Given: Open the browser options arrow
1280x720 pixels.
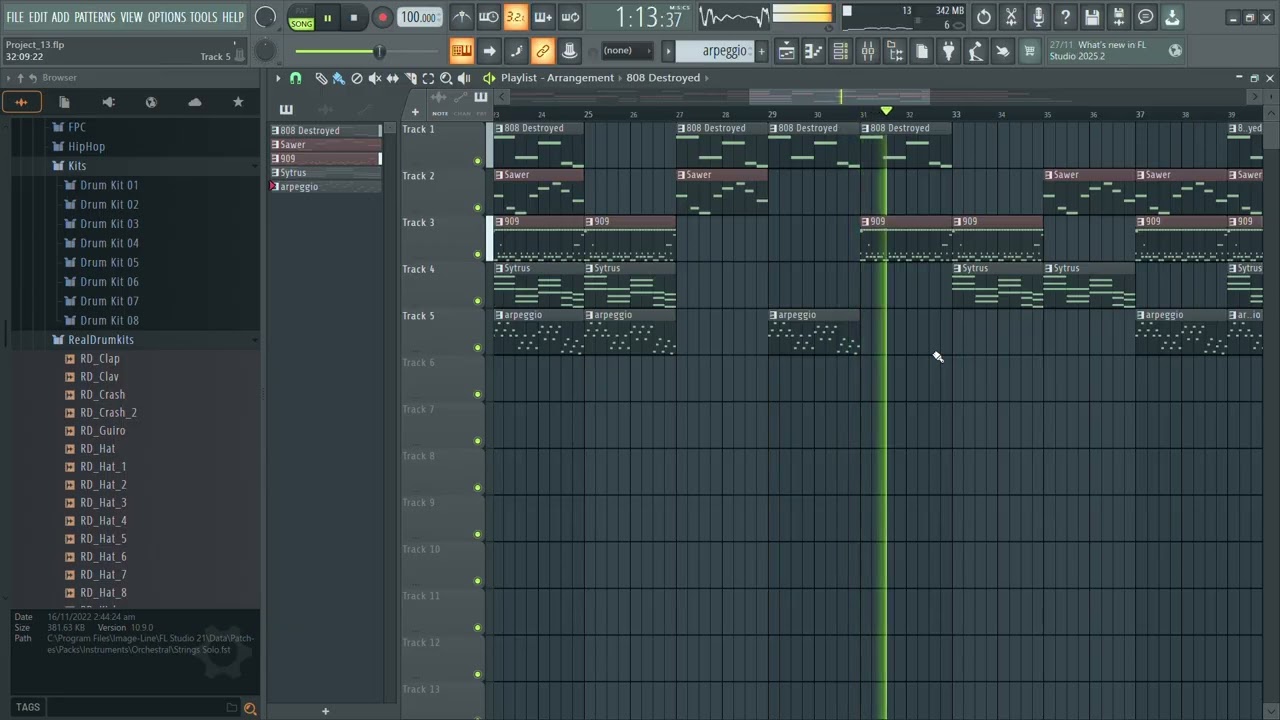Looking at the screenshot, I should (9, 78).
